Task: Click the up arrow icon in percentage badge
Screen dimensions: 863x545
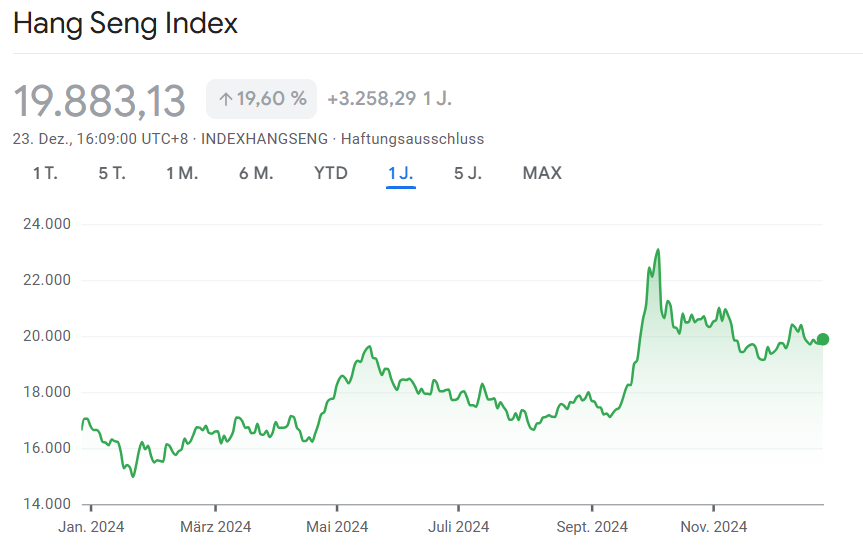Action: [225, 100]
